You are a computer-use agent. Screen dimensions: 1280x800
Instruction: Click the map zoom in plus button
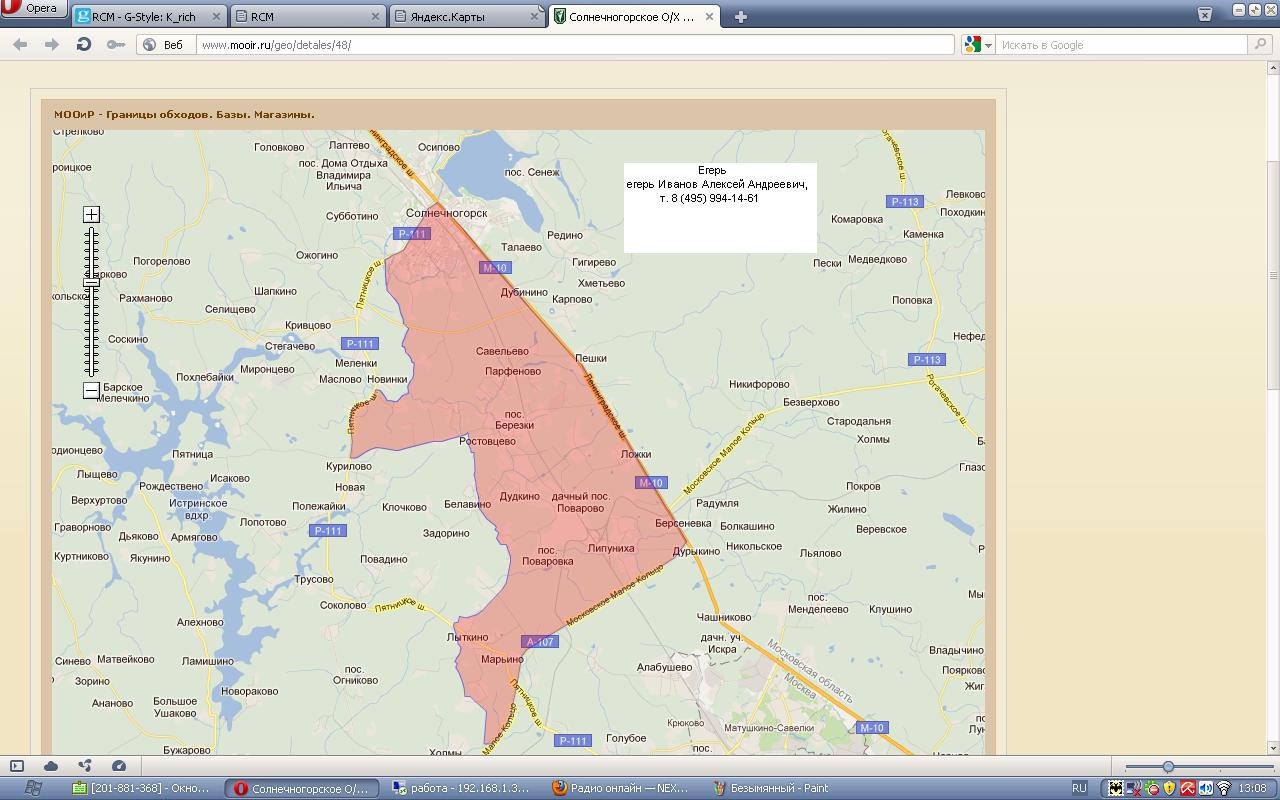(91, 214)
